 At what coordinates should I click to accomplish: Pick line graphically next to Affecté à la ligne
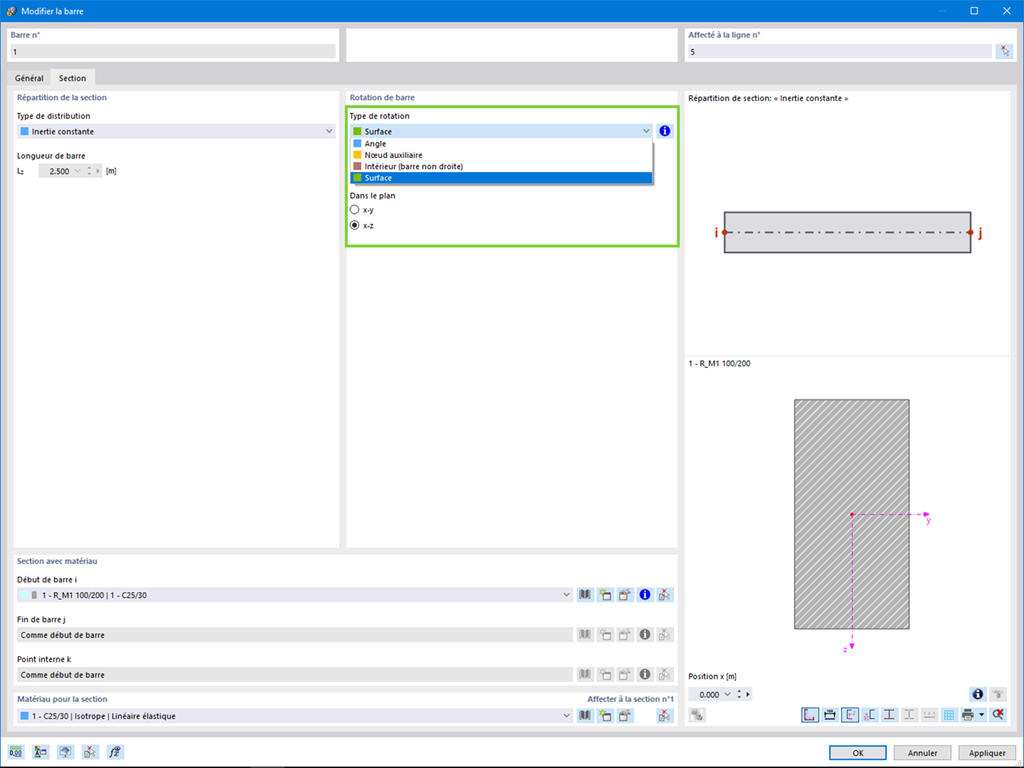coord(1004,52)
